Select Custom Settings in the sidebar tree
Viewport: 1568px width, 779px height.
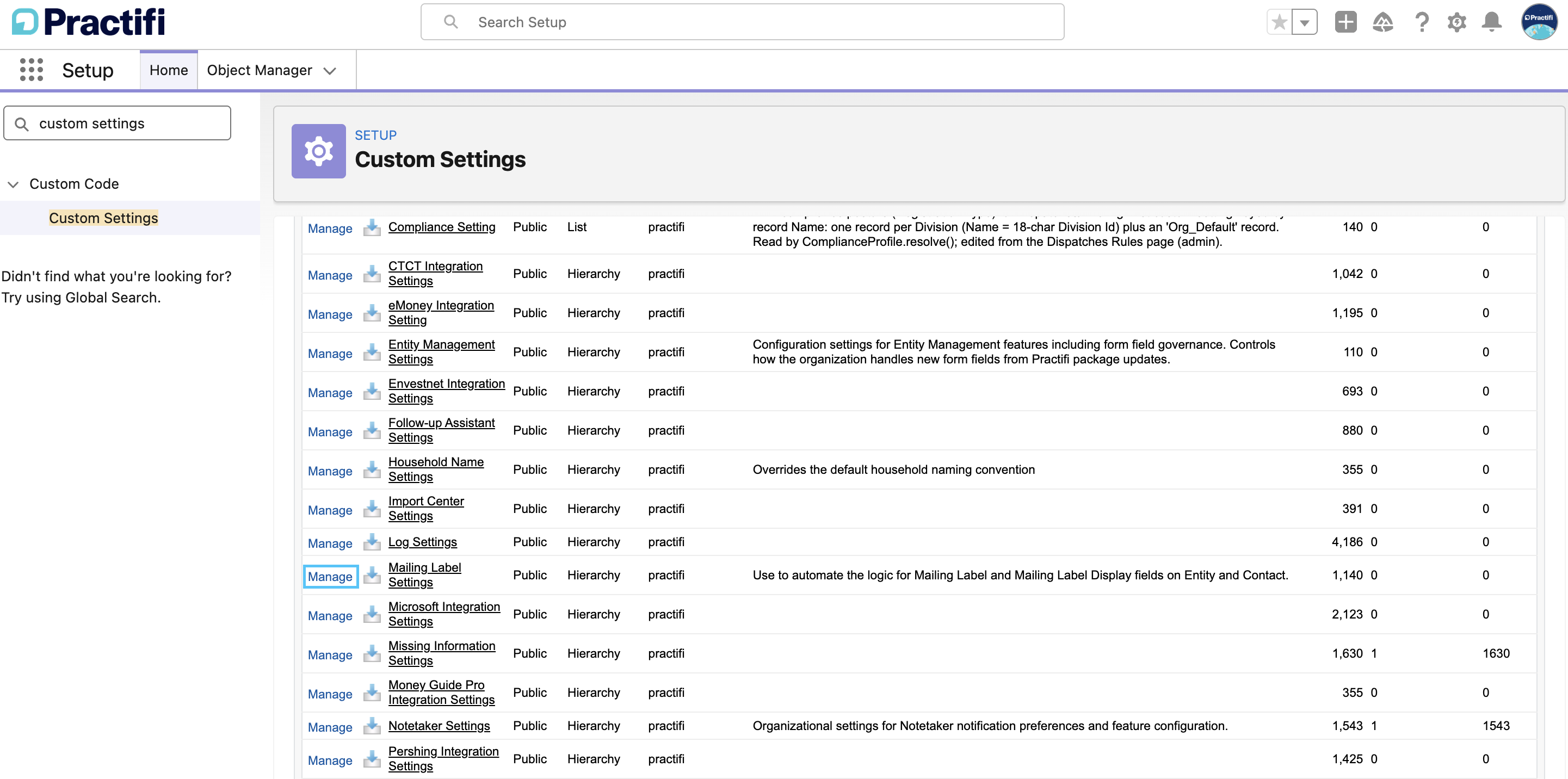click(103, 218)
